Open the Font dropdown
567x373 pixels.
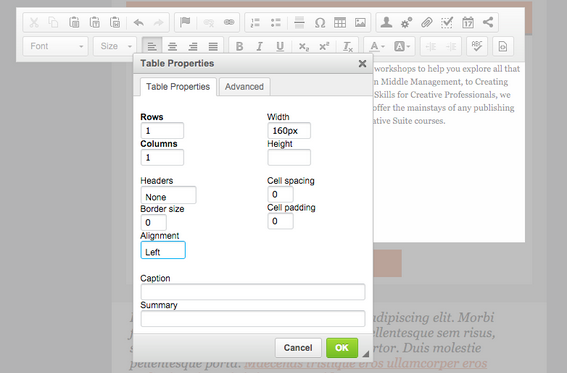(x=56, y=46)
